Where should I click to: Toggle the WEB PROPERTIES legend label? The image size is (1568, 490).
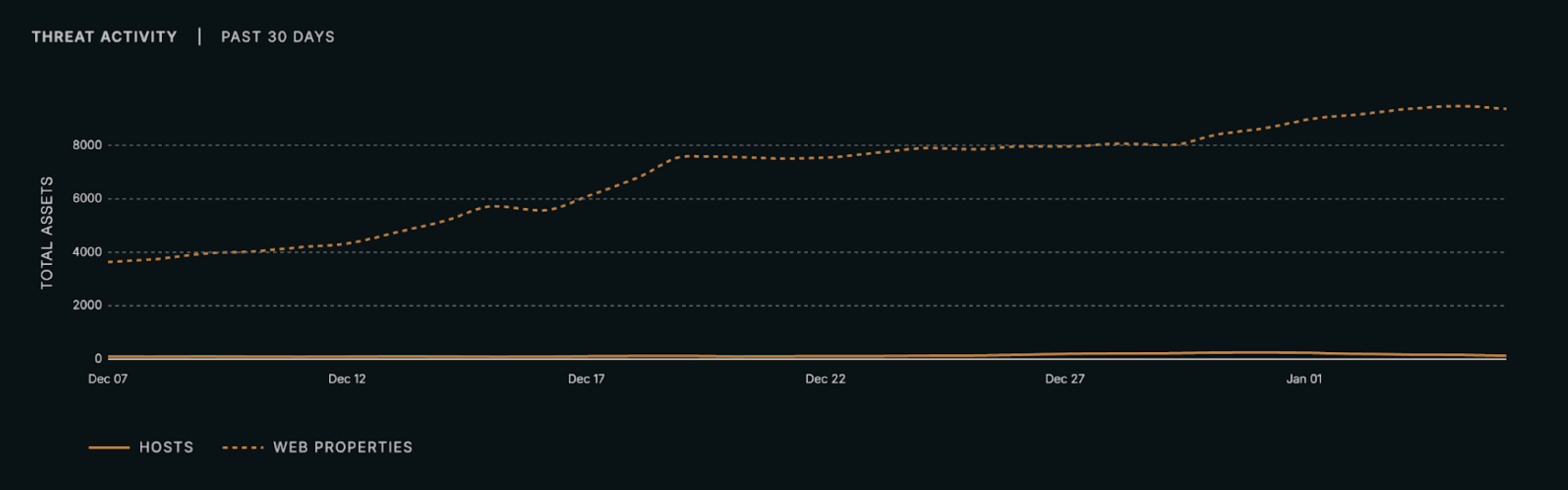pyautogui.click(x=343, y=447)
